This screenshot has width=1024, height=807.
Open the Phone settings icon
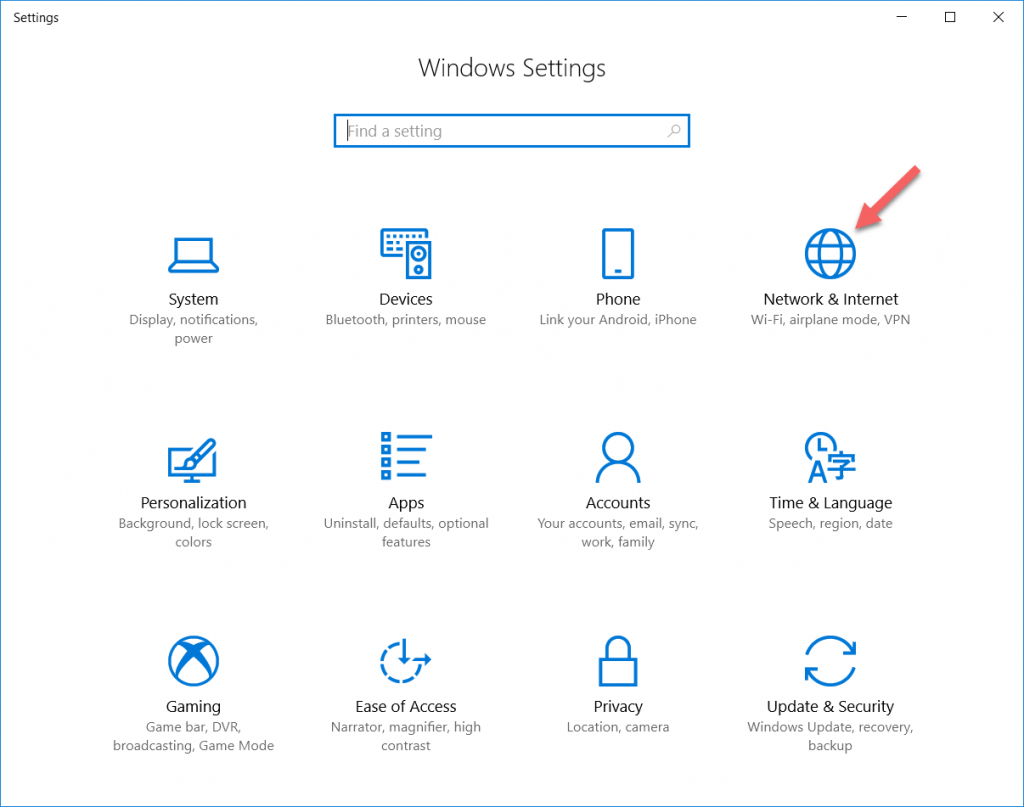click(618, 253)
